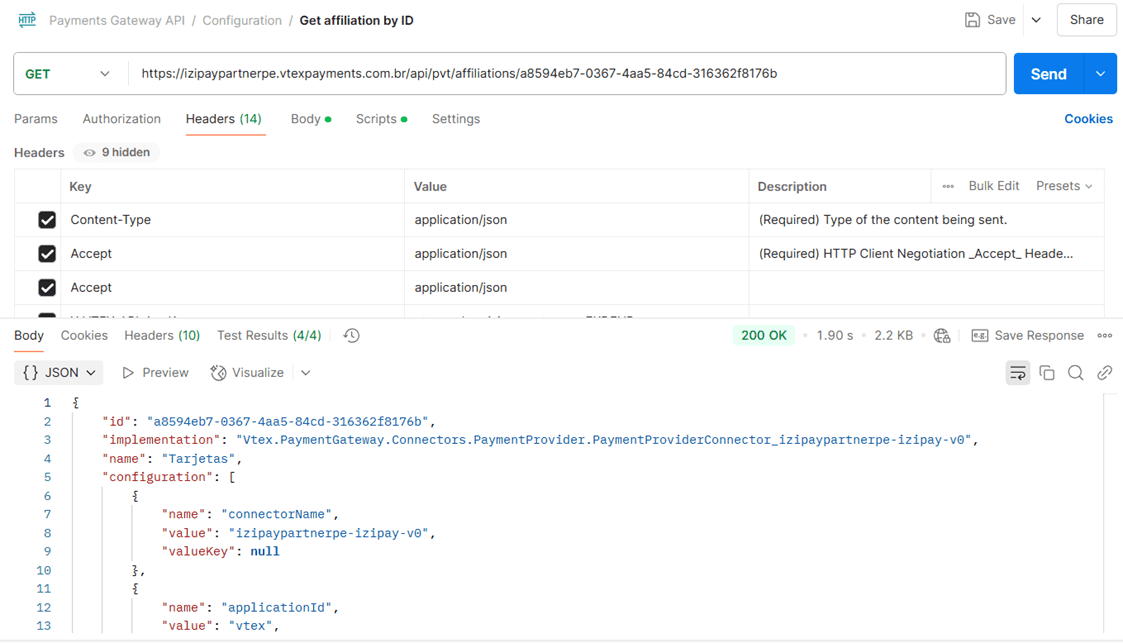Screen dimensions: 1123x643
Task: Open the Presets dropdown
Action: pyautogui.click(x=1064, y=186)
